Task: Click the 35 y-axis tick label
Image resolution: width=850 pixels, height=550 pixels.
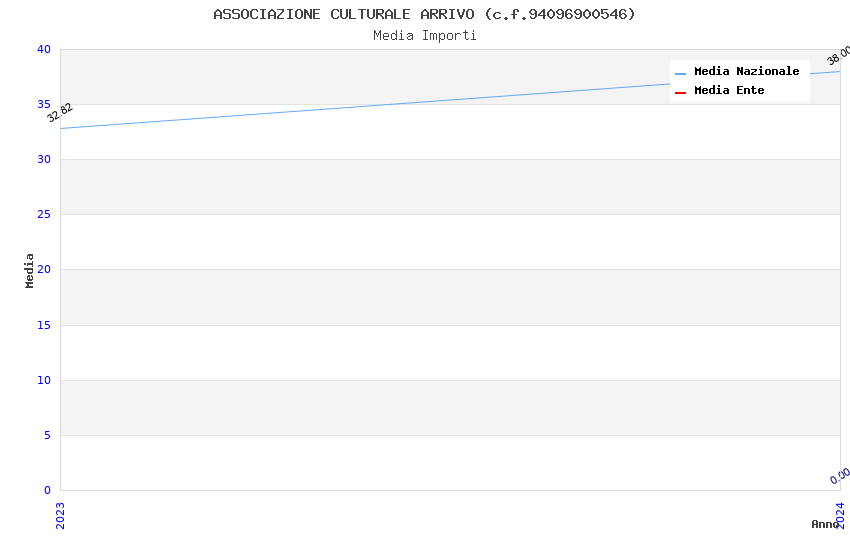Action: click(44, 105)
